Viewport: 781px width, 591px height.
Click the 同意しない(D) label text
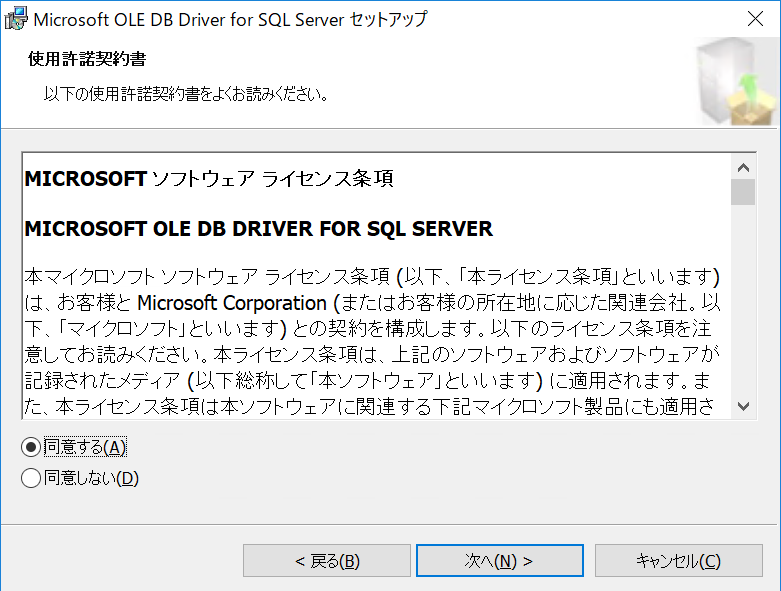(91, 479)
